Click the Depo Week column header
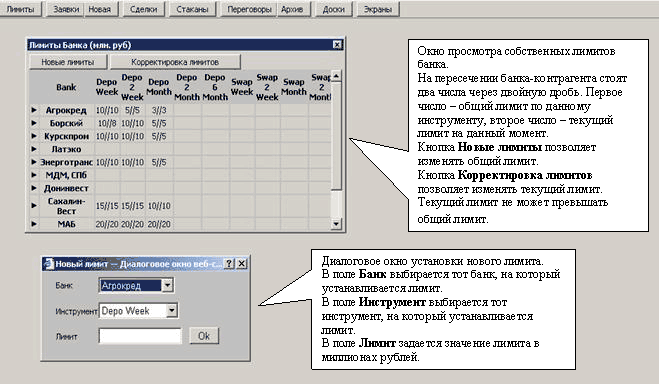 coord(107,87)
